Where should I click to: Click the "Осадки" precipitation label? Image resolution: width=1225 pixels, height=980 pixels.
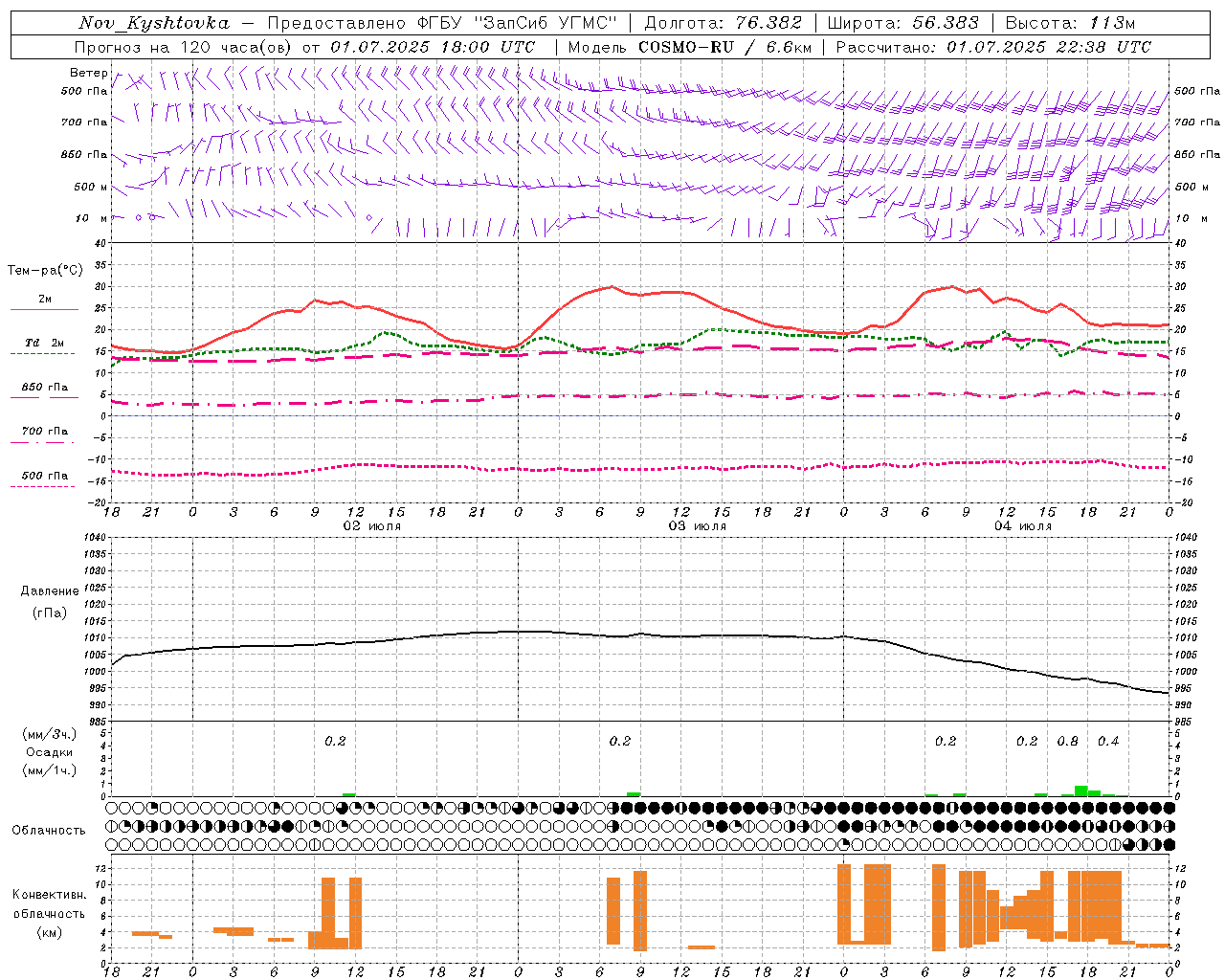49,752
